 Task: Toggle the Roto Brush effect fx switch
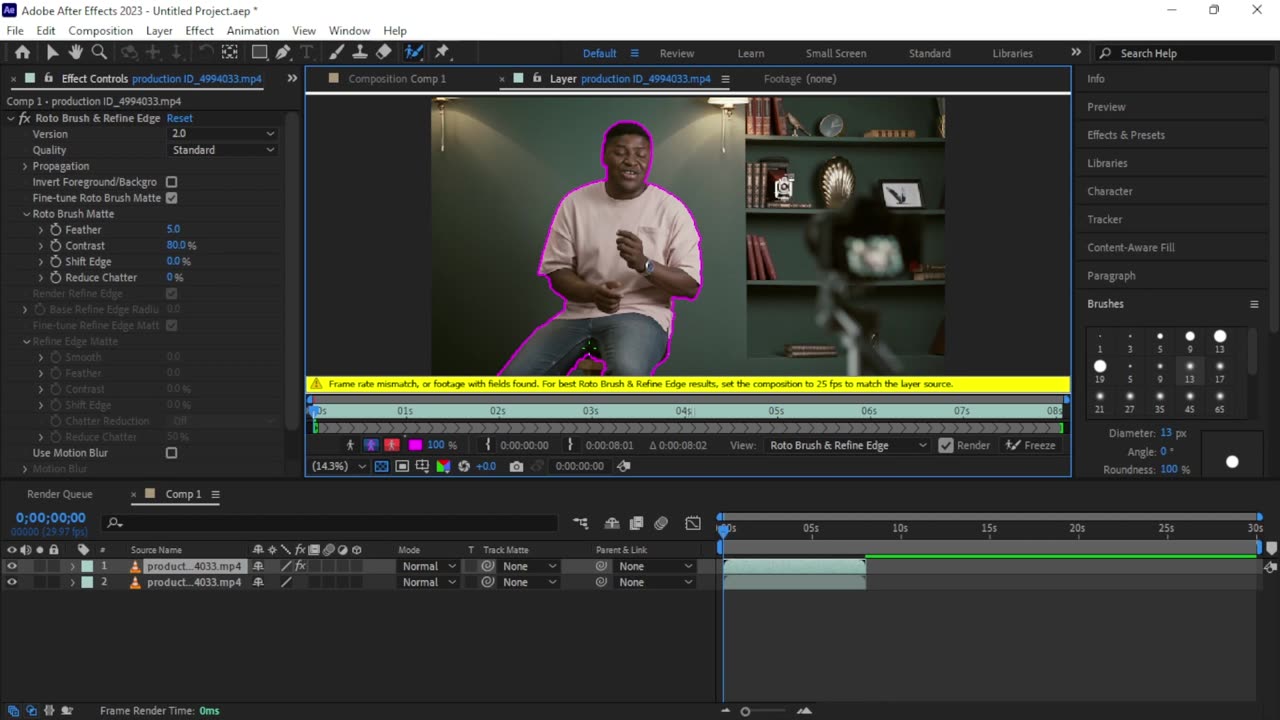pos(300,566)
